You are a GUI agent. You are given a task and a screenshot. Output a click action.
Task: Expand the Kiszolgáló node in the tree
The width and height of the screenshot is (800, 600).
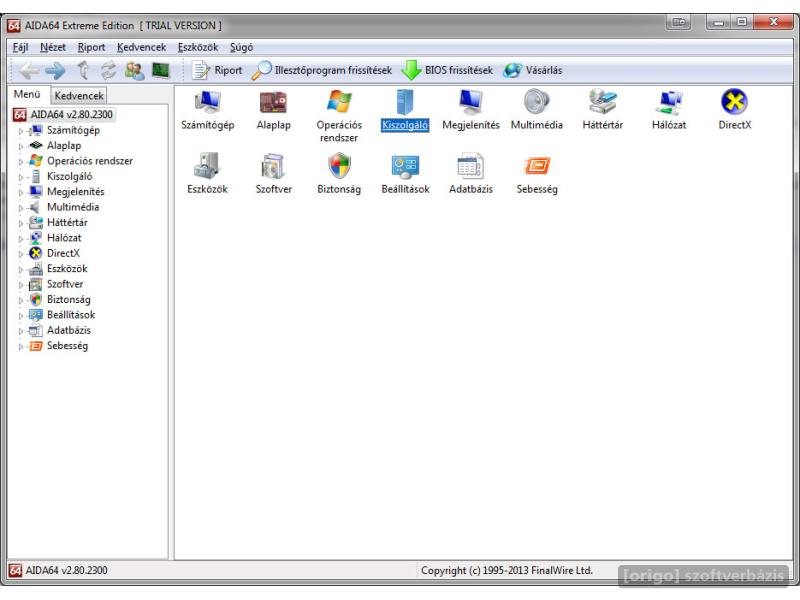click(21, 177)
